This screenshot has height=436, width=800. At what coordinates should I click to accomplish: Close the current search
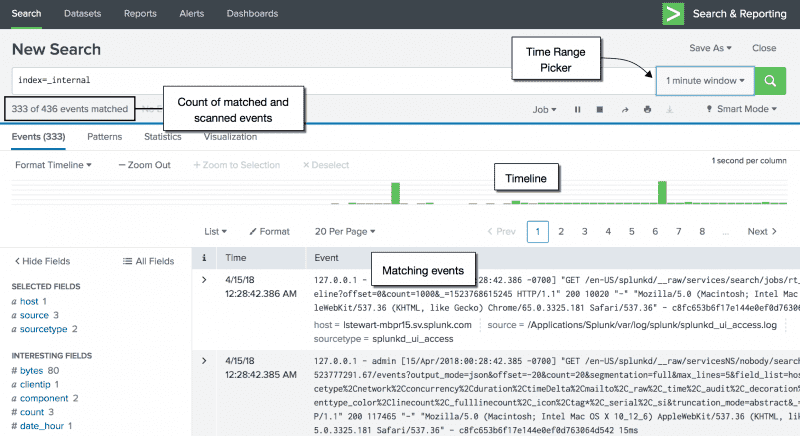point(764,48)
